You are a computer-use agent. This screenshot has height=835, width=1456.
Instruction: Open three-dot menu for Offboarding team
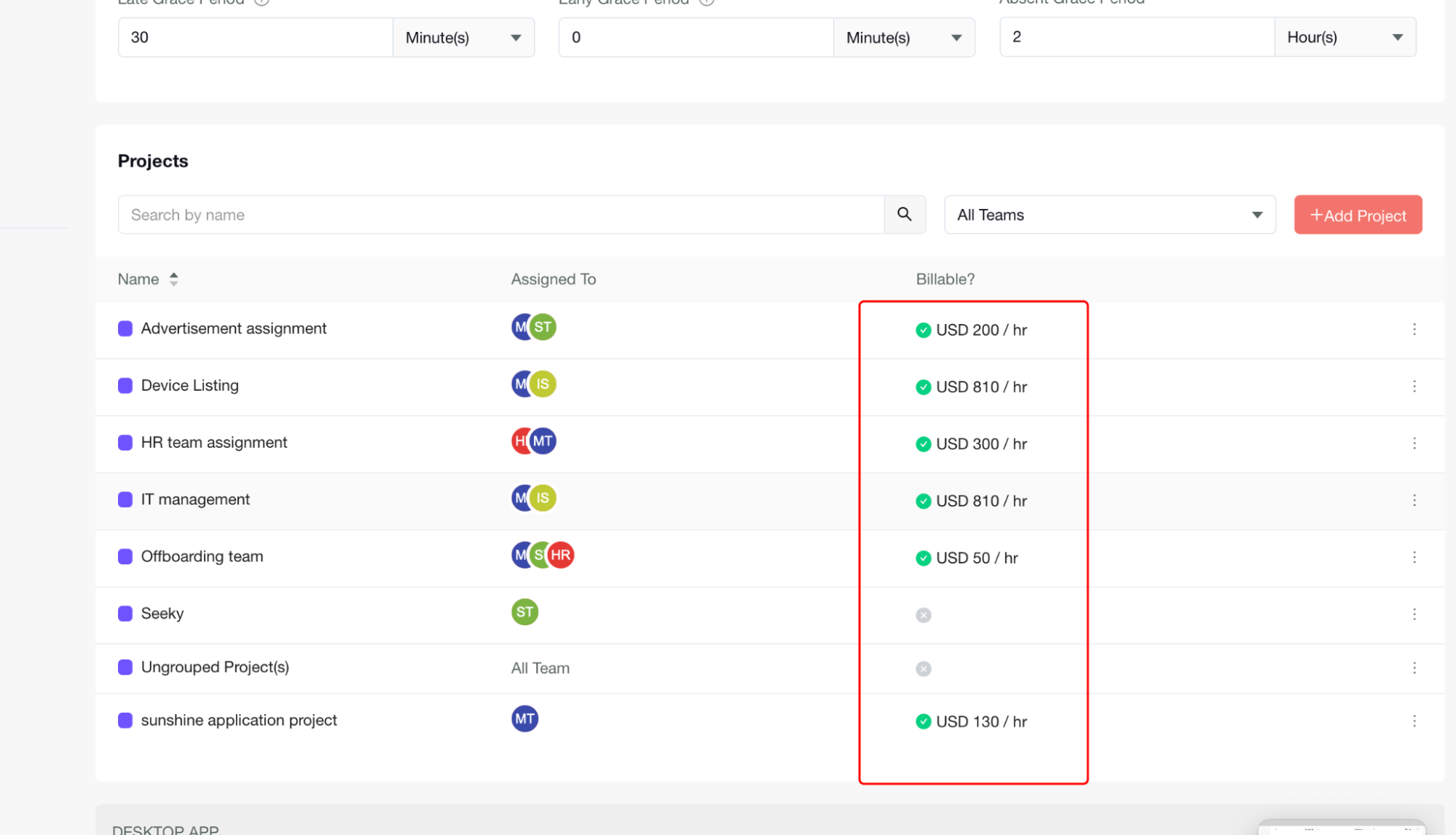[x=1414, y=557]
